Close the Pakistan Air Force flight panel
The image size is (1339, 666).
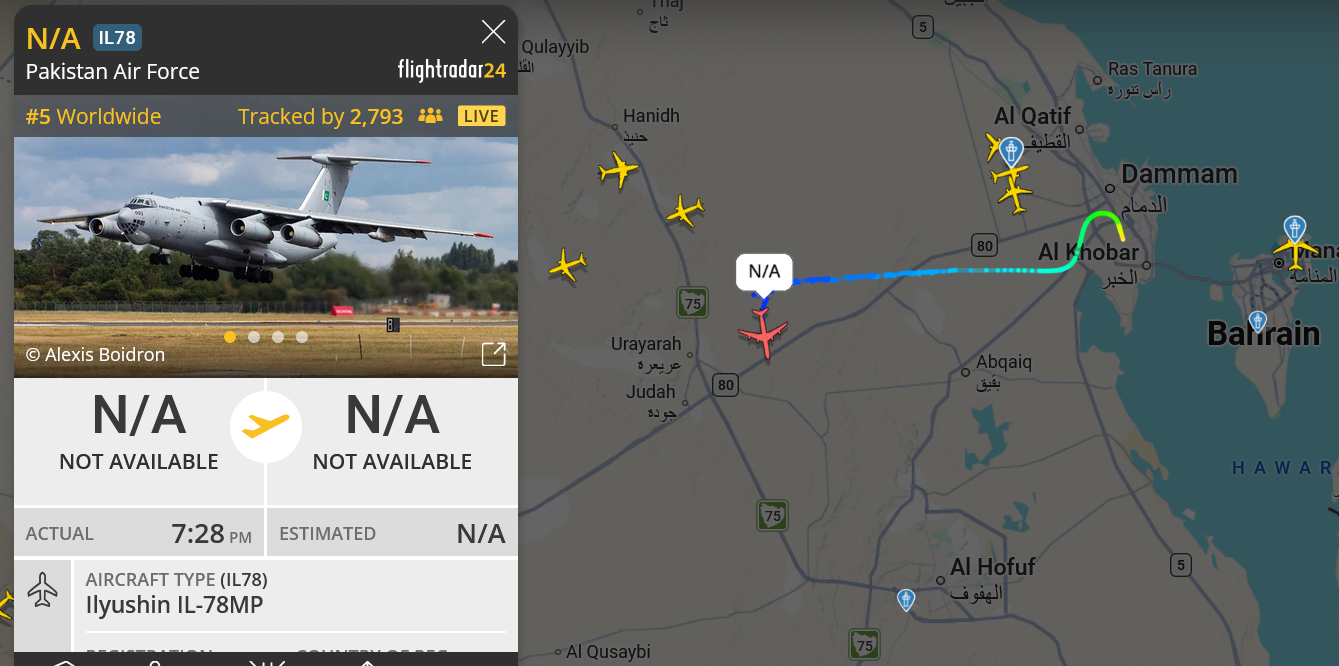[x=493, y=32]
